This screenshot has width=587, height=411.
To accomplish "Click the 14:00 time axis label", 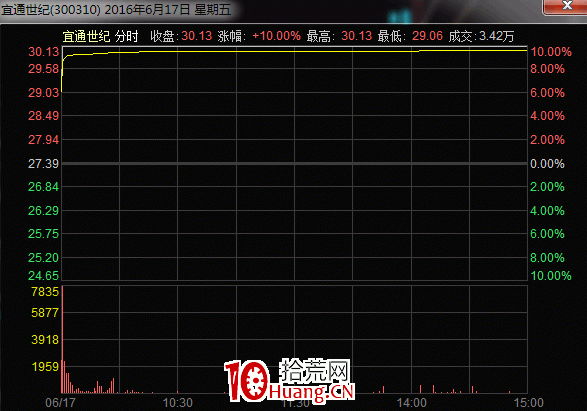I will pos(411,403).
